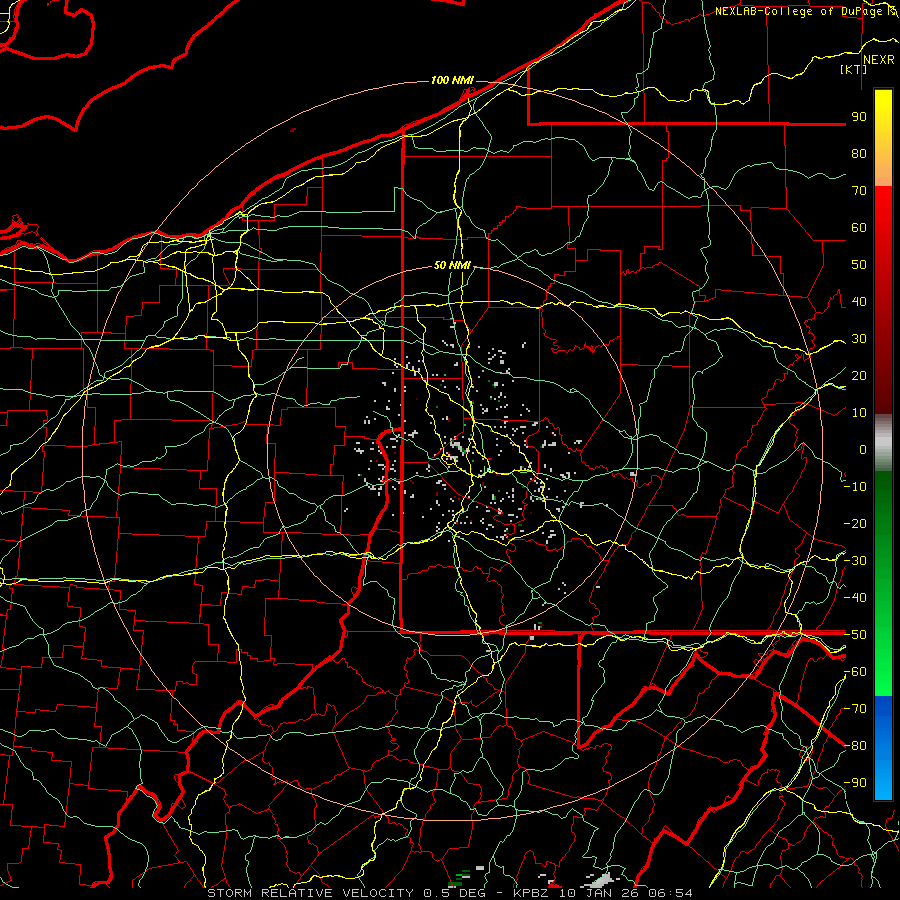Select the 60 value on the velocity scale
Image resolution: width=900 pixels, height=900 pixels.
pyautogui.click(x=859, y=227)
